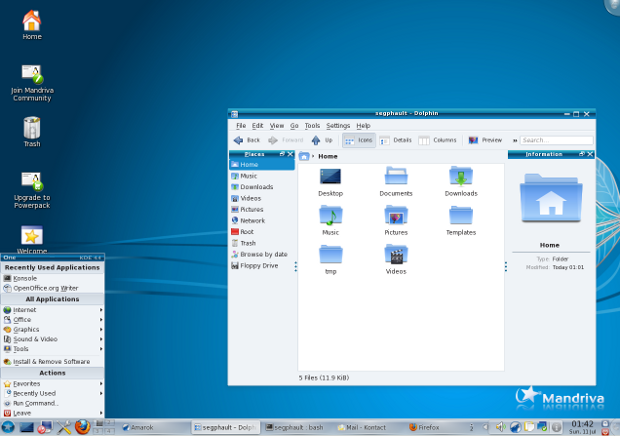Click the home icon in the breadcrumb bar
The image size is (620, 436).
point(304,157)
